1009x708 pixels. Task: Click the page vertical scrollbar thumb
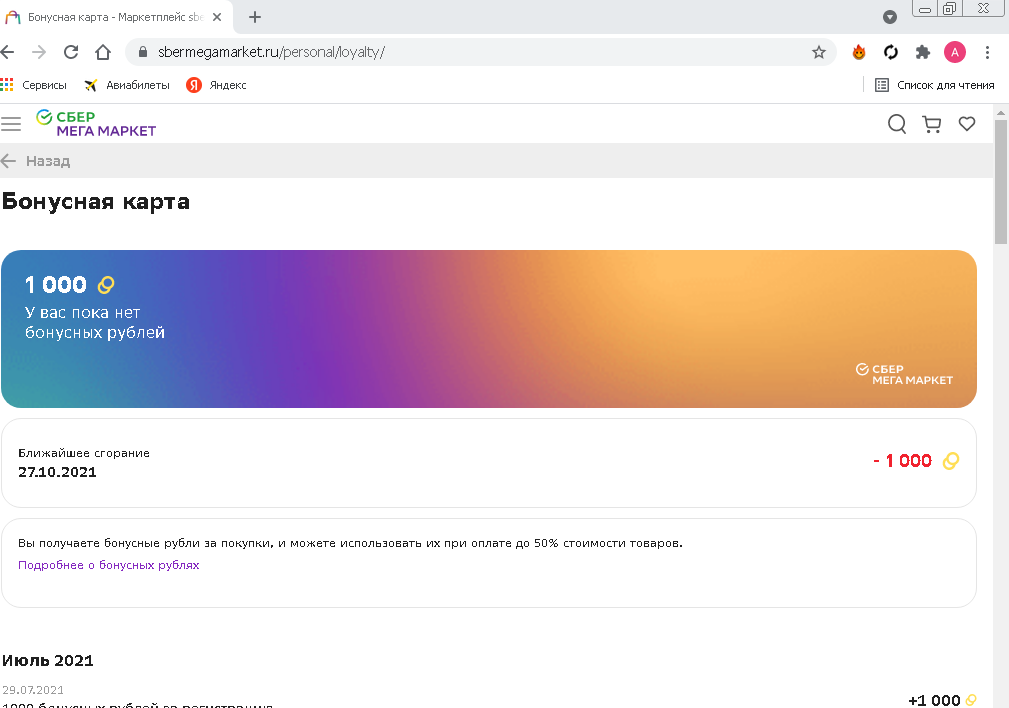coord(1001,182)
